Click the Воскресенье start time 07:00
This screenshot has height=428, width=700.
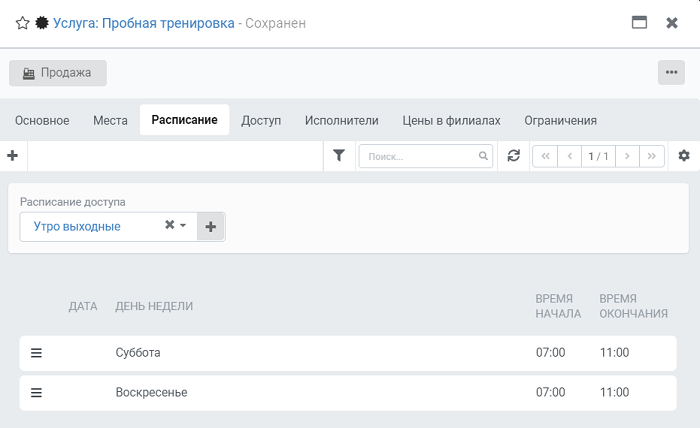click(x=550, y=392)
